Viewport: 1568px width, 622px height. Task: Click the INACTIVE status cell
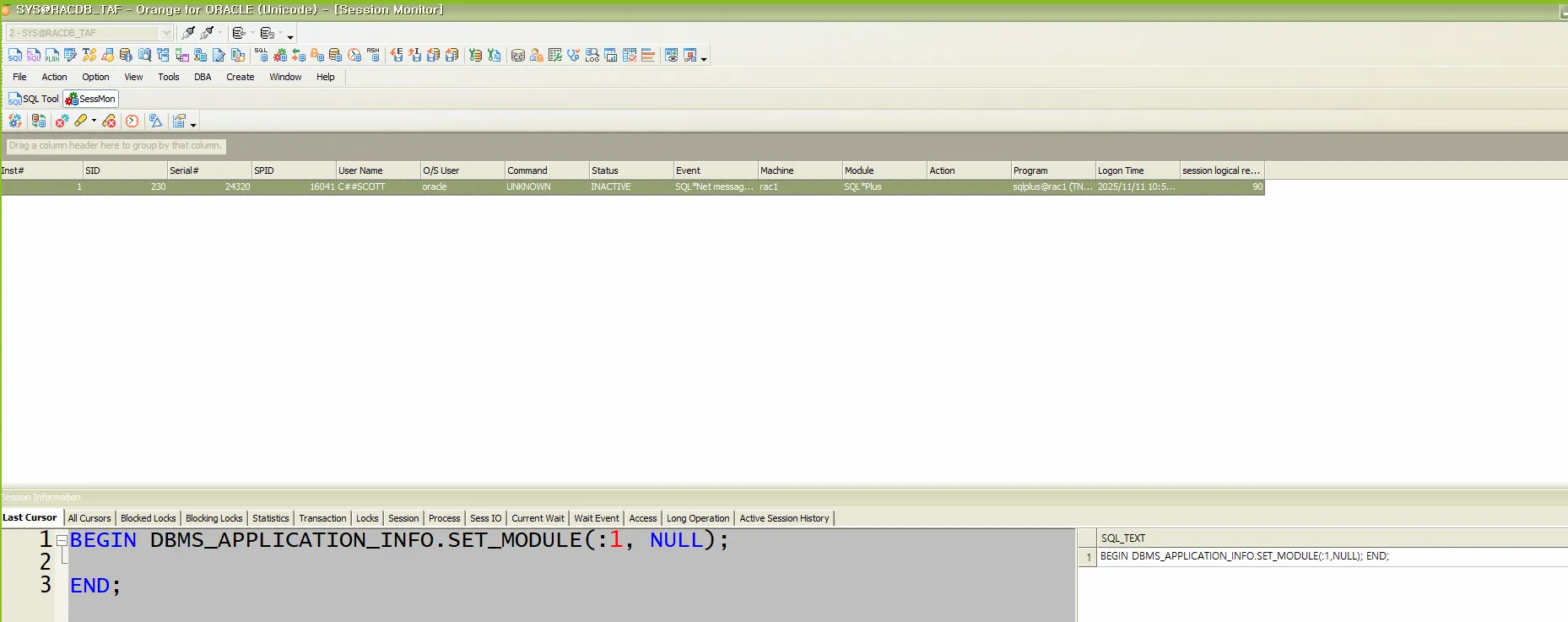click(631, 187)
